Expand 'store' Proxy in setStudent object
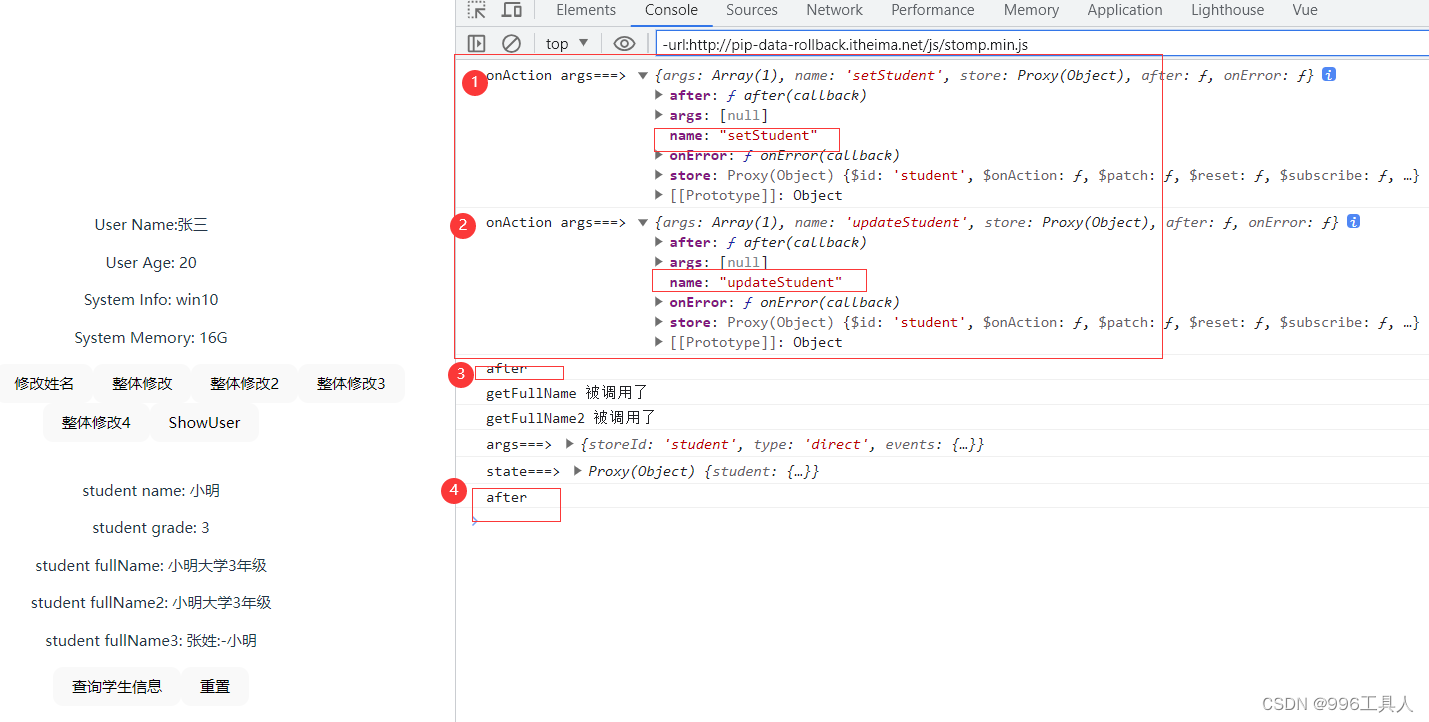This screenshot has width=1429, height=722. click(x=658, y=175)
